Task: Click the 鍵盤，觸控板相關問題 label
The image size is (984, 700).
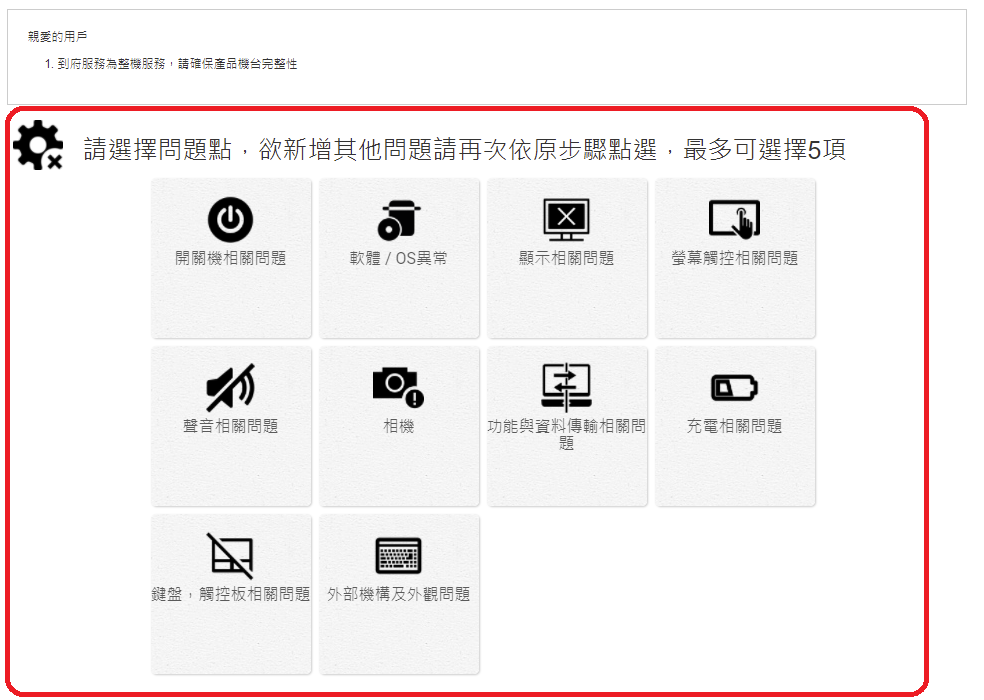Action: click(x=230, y=594)
